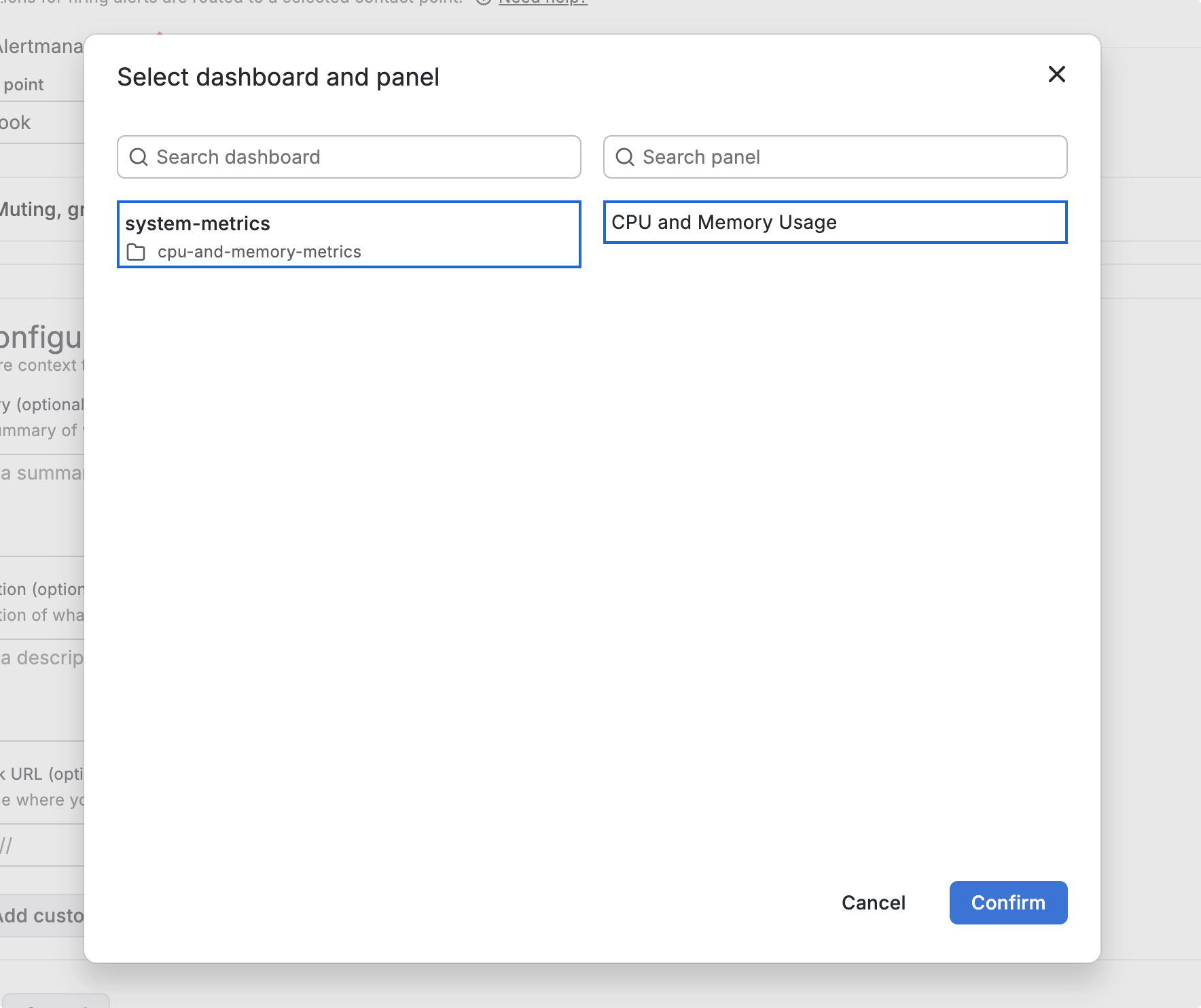This screenshot has width=1201, height=1008.
Task: Click the cpu-and-memory-metrics folder label
Action: pos(259,252)
